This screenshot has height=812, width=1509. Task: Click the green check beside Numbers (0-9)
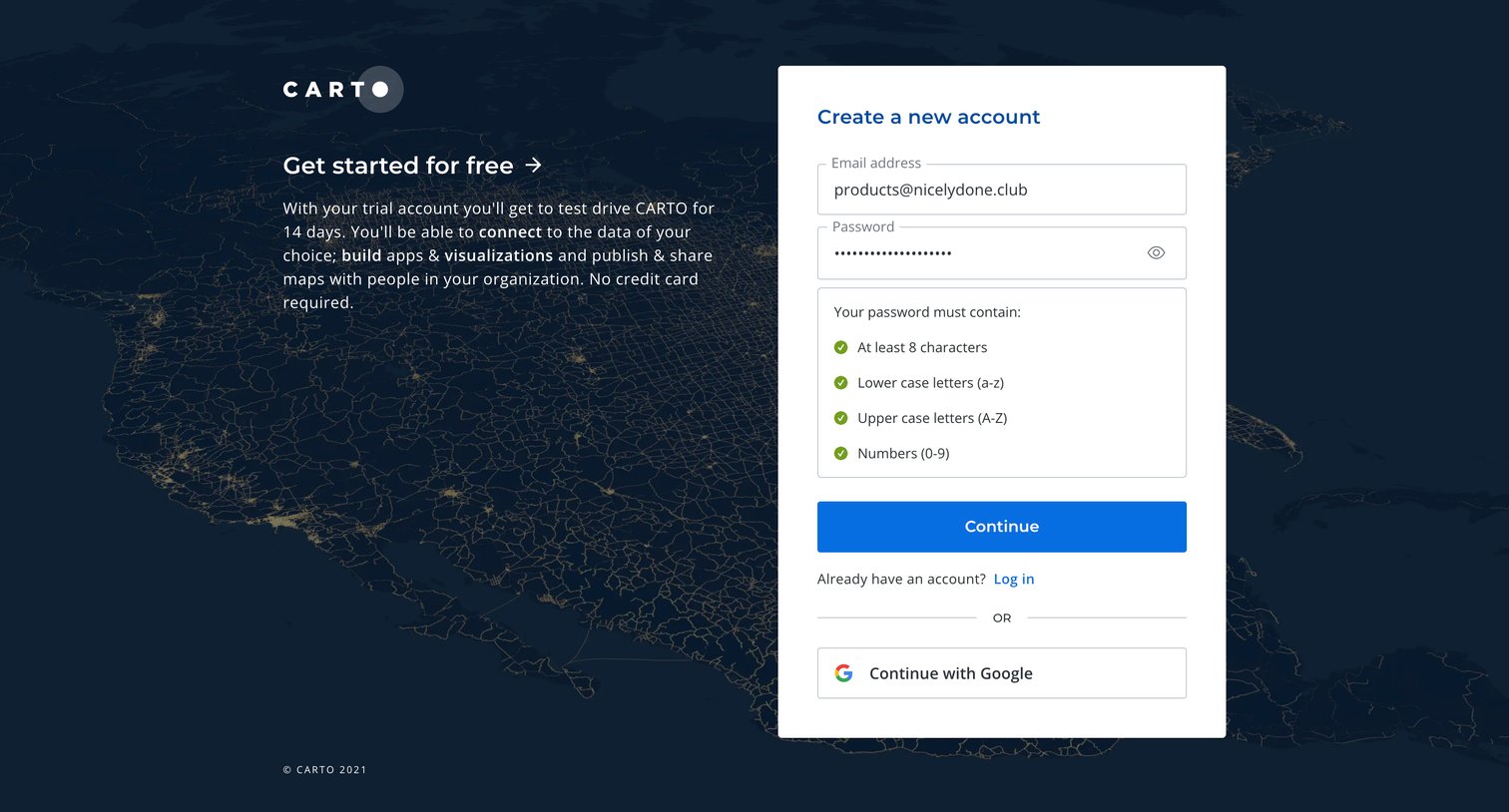(840, 453)
